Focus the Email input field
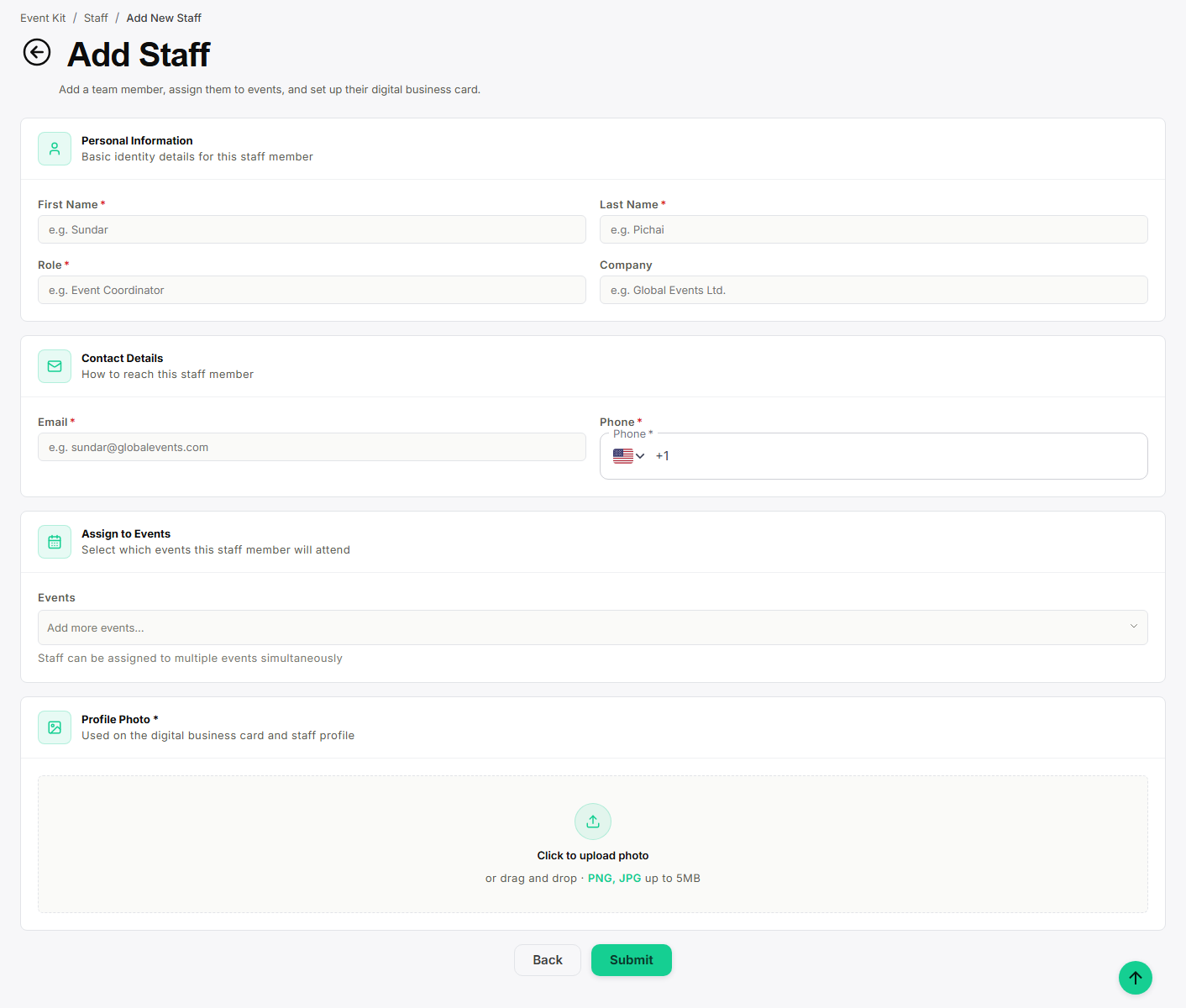This screenshot has width=1186, height=1008. [x=312, y=447]
